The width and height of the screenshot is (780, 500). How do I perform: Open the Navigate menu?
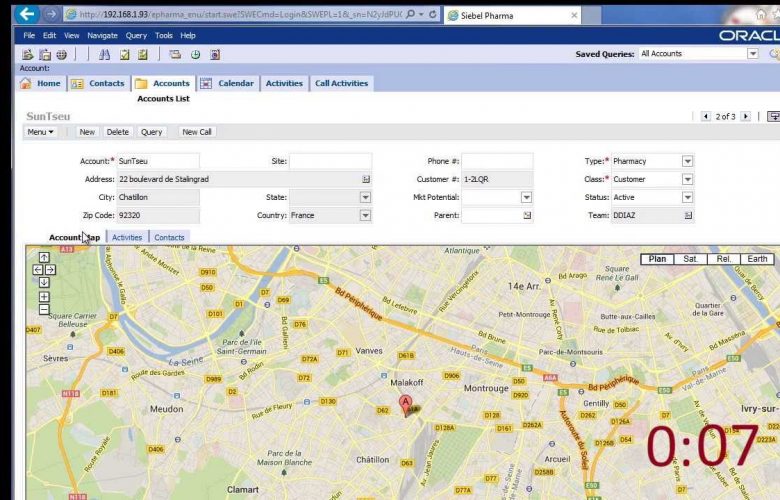102,35
